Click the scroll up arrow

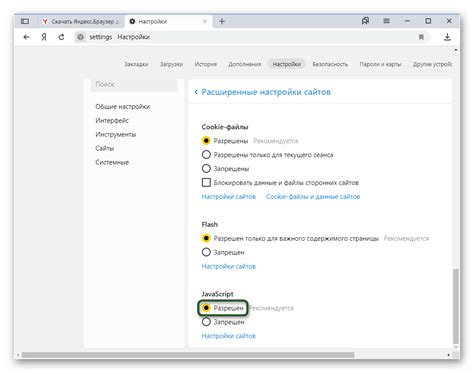(456, 50)
